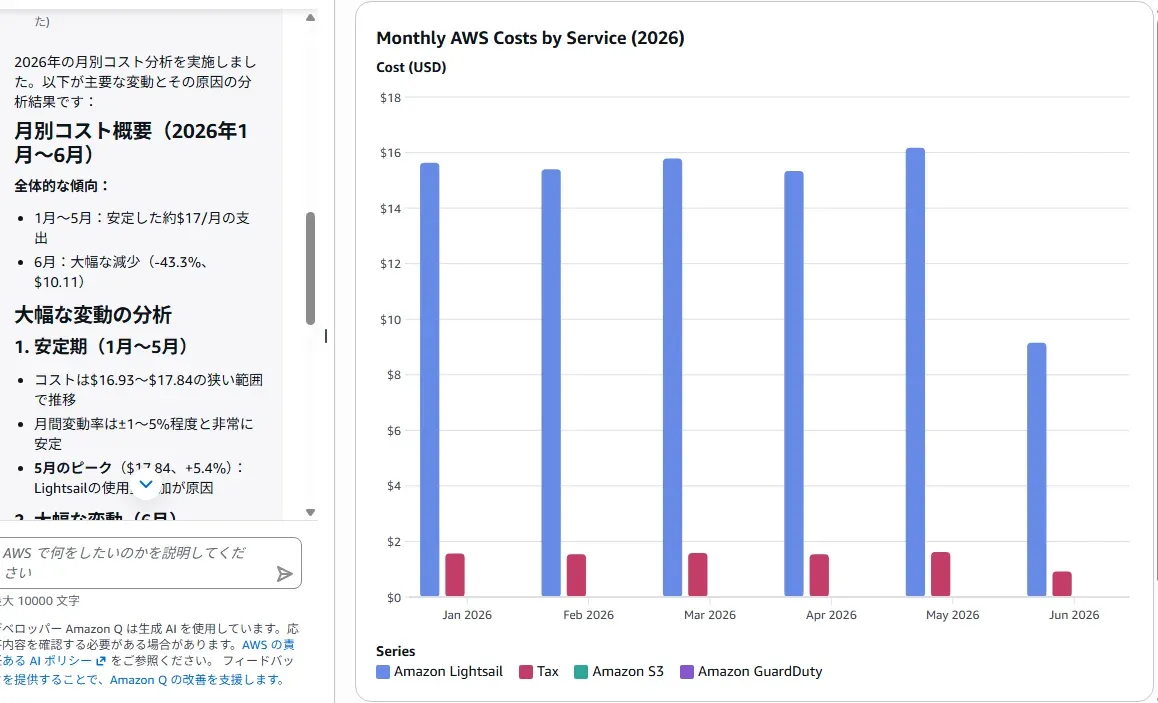
Task: Select the May 2026 Lightsail bar
Action: click(915, 372)
